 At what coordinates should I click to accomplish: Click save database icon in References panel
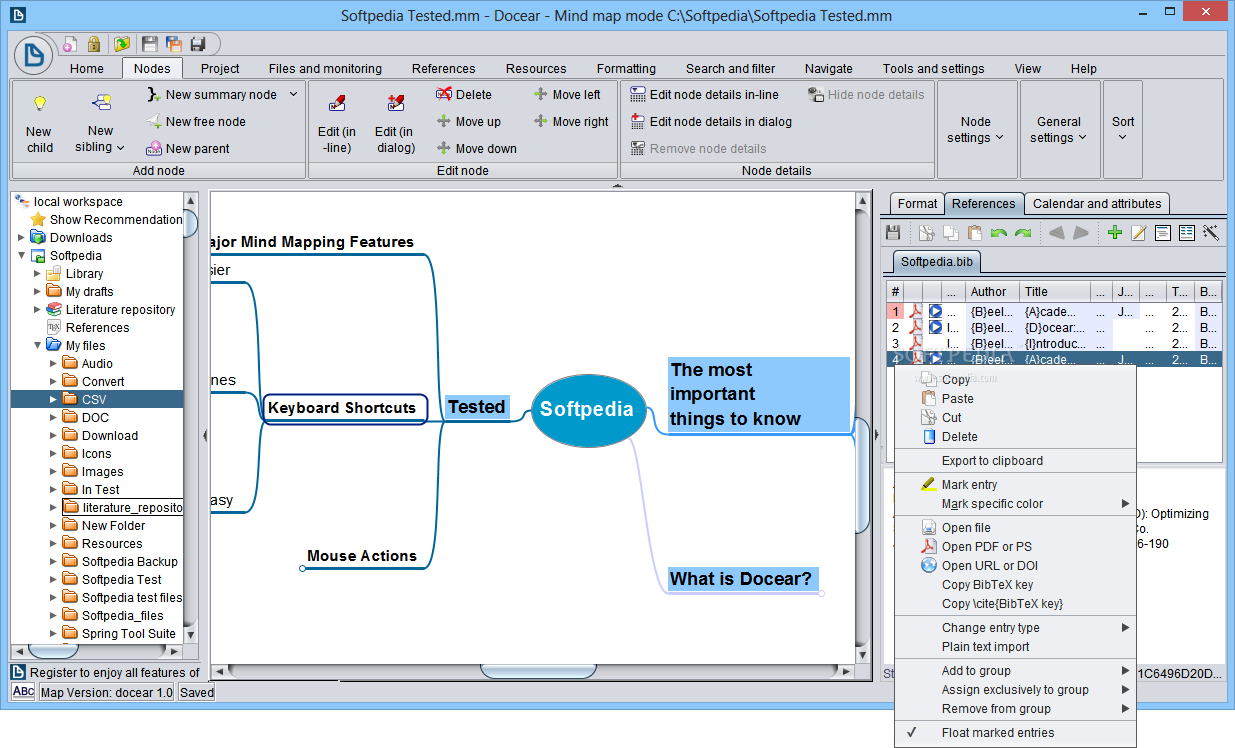894,232
